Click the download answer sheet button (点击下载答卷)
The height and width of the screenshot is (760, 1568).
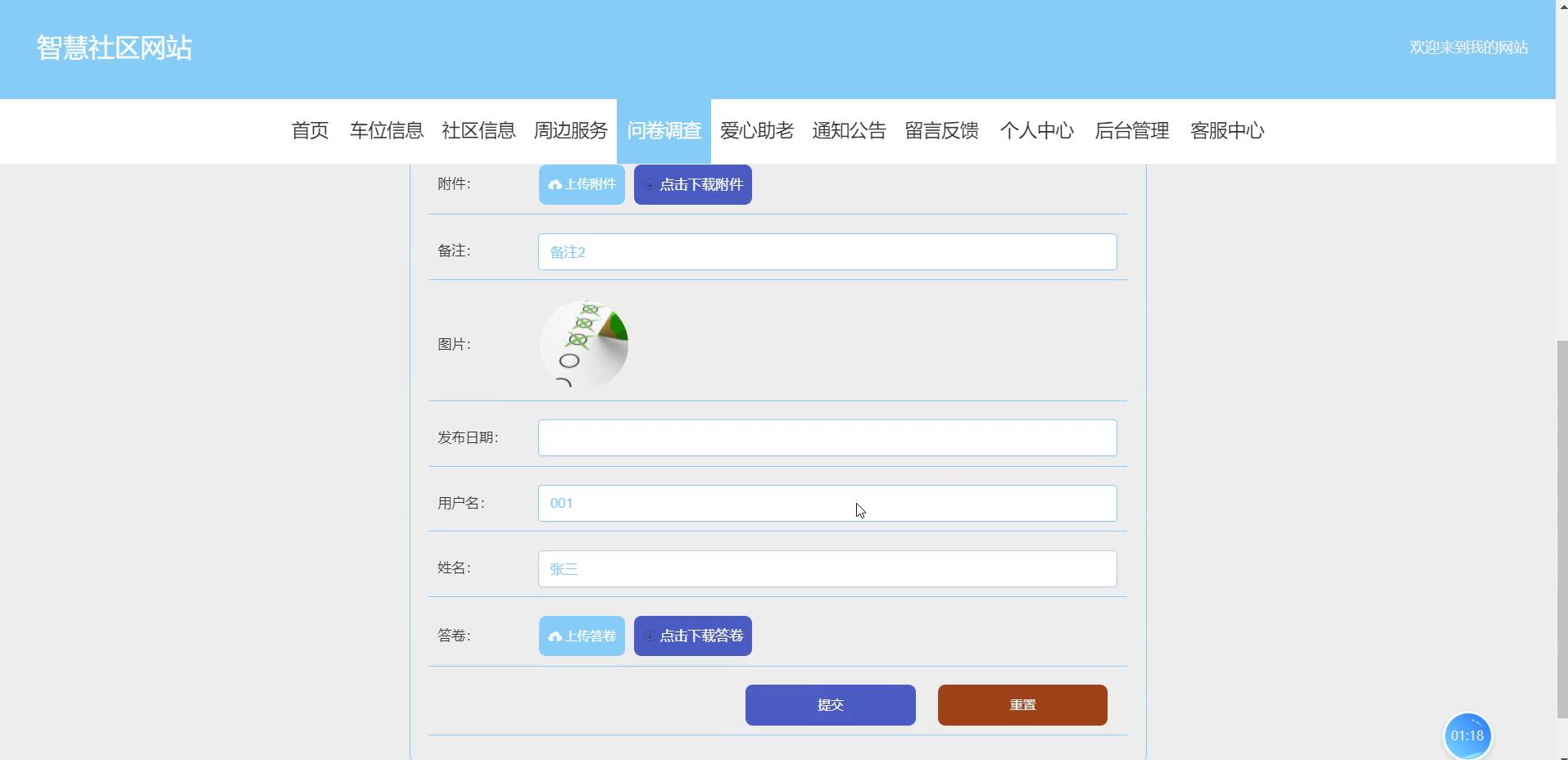click(x=692, y=636)
